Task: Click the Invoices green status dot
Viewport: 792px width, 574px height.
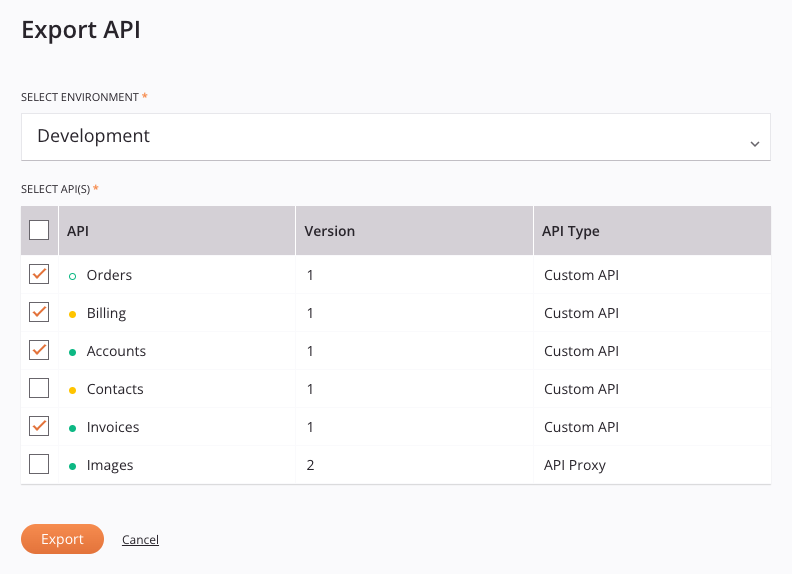Action: click(72, 428)
